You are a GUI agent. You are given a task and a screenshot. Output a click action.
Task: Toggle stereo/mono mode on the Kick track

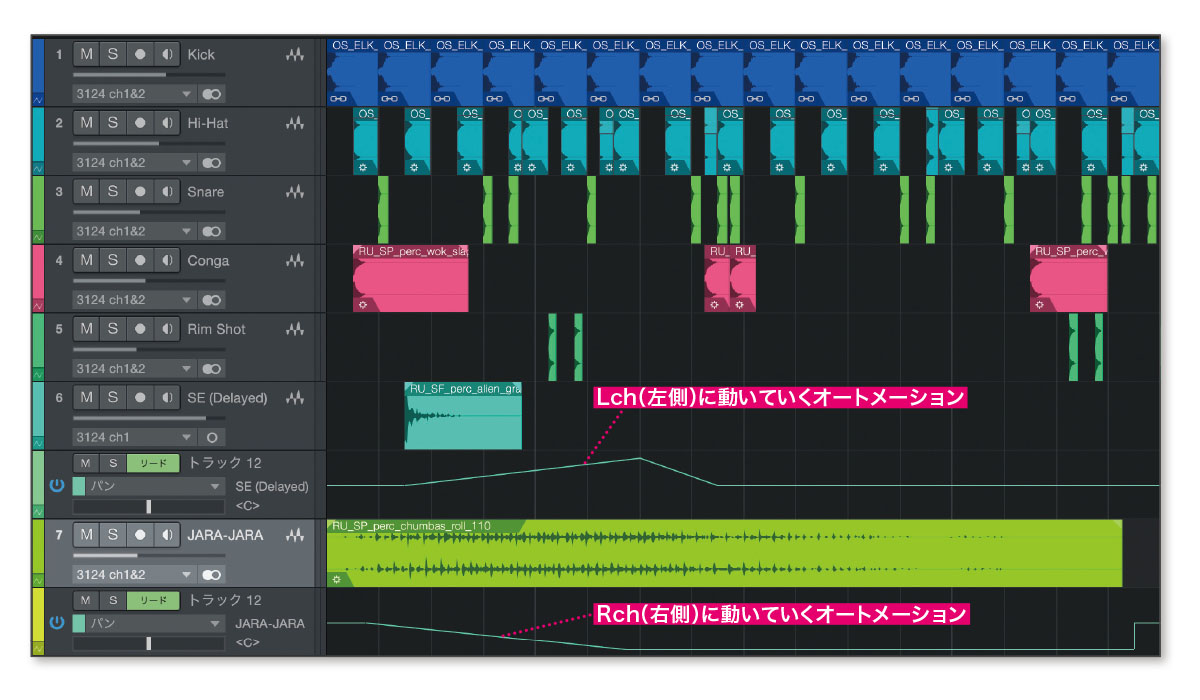pos(211,93)
